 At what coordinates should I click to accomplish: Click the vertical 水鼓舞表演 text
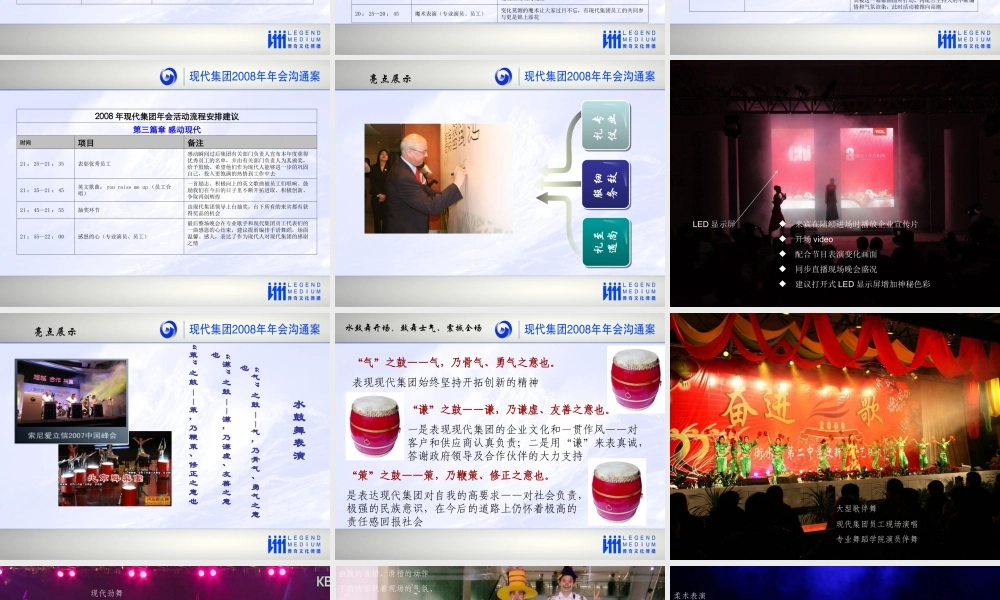click(298, 430)
